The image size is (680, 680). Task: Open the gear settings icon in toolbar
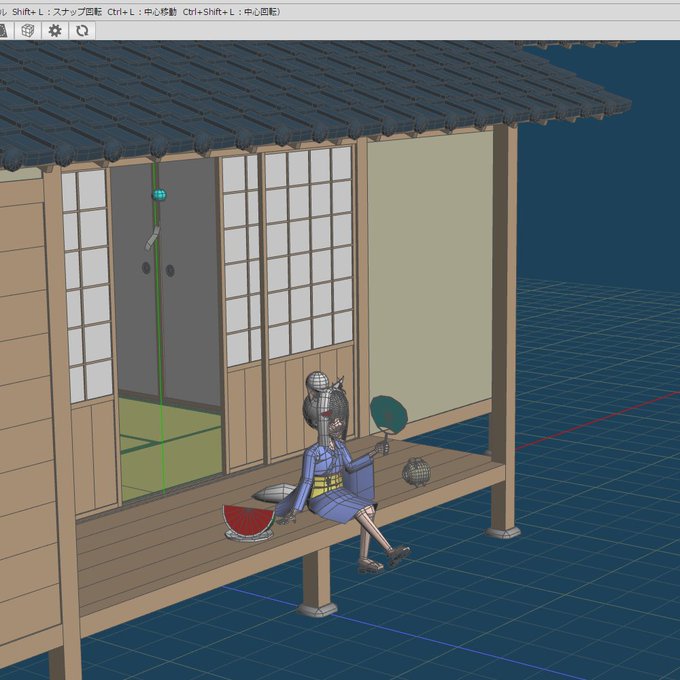click(55, 31)
